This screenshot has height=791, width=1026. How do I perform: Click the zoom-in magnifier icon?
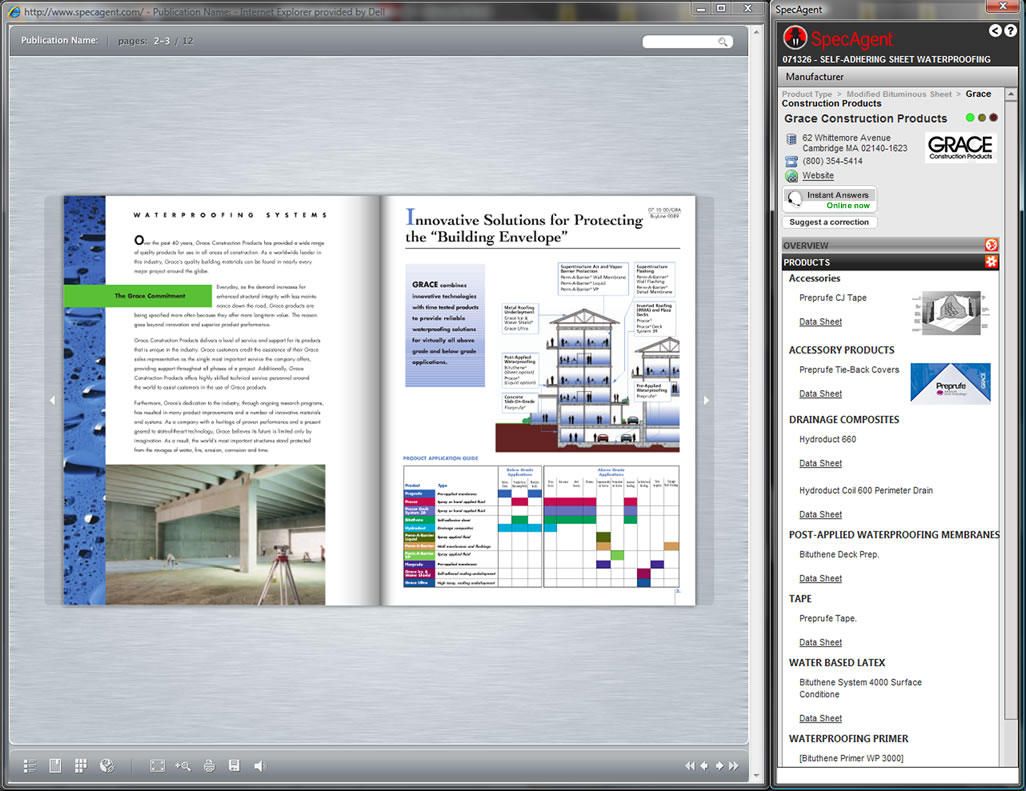pyautogui.click(x=183, y=765)
